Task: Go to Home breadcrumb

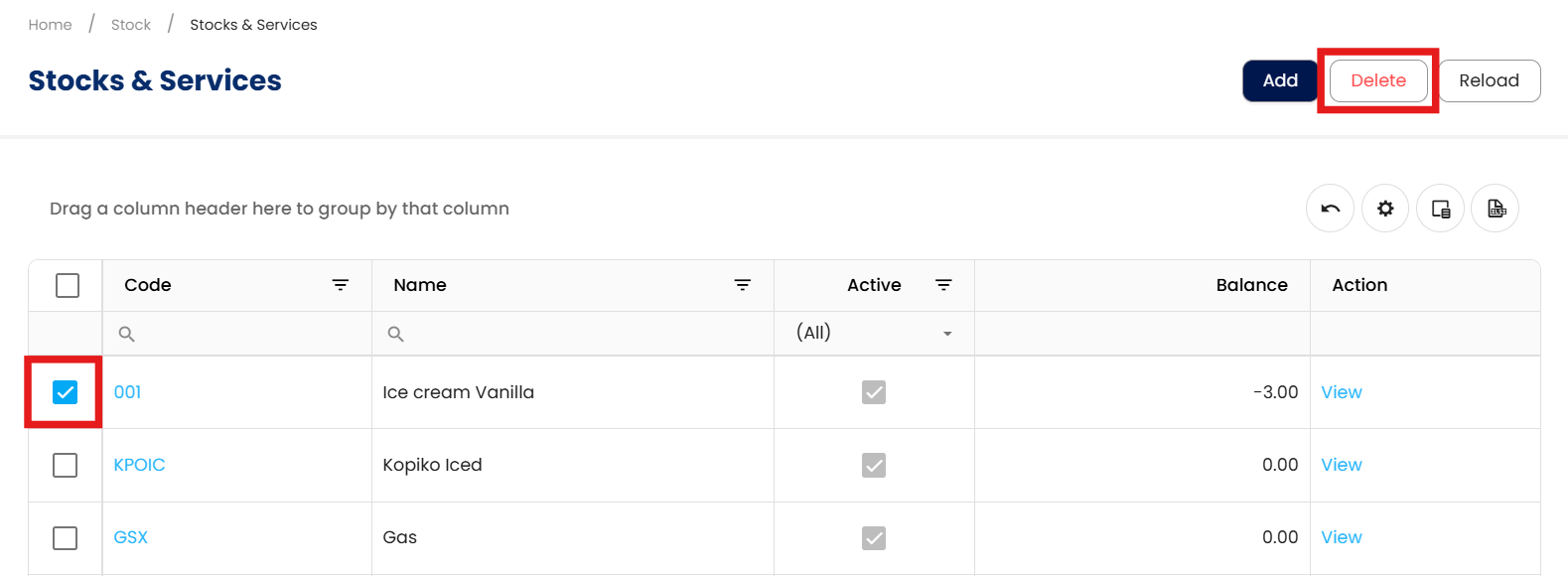Action: coord(50,25)
